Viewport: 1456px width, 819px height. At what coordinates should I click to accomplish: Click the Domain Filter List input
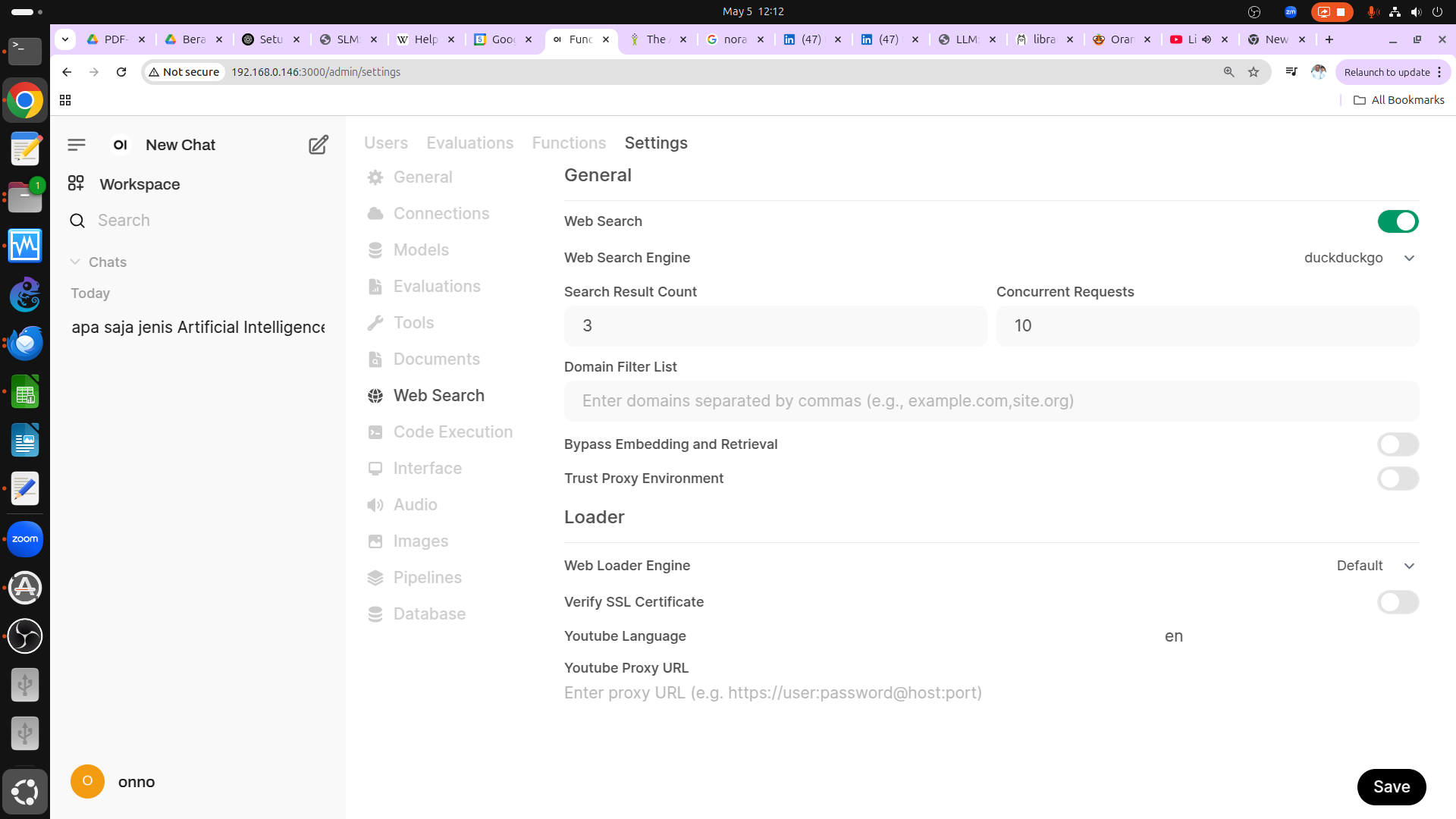[x=990, y=401]
